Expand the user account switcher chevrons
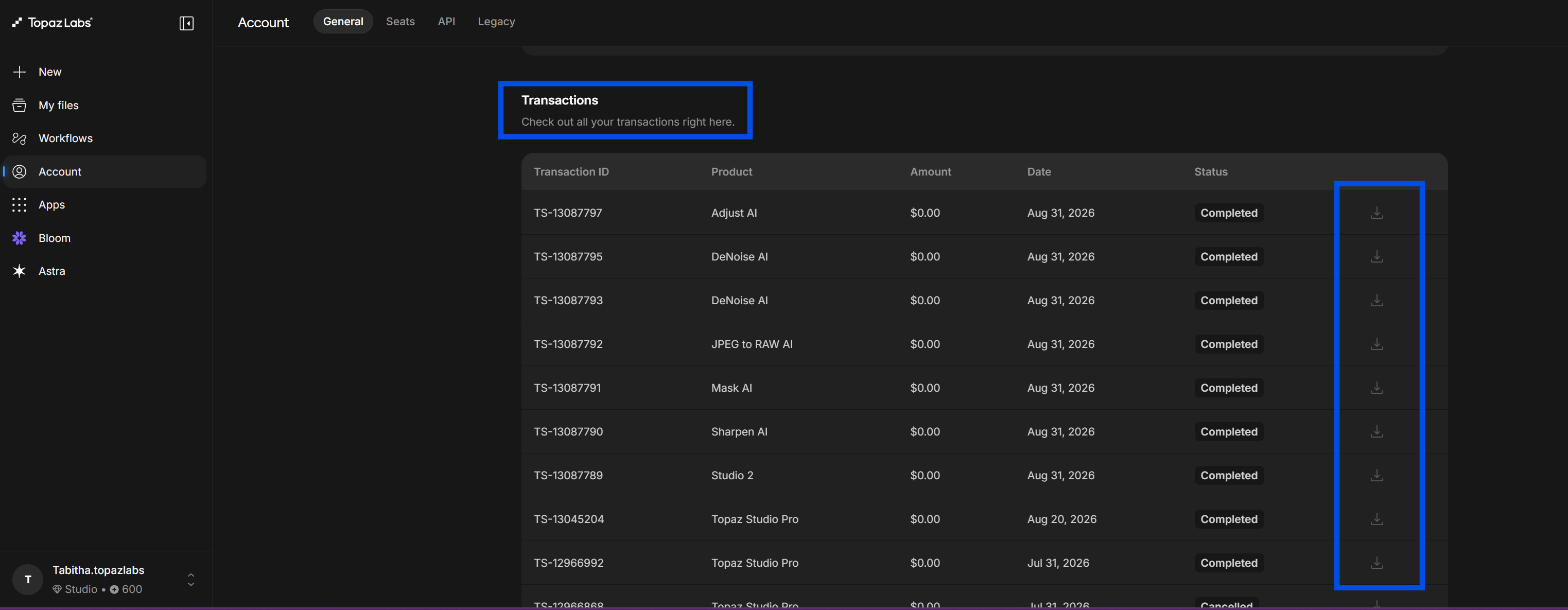 pyautogui.click(x=190, y=580)
